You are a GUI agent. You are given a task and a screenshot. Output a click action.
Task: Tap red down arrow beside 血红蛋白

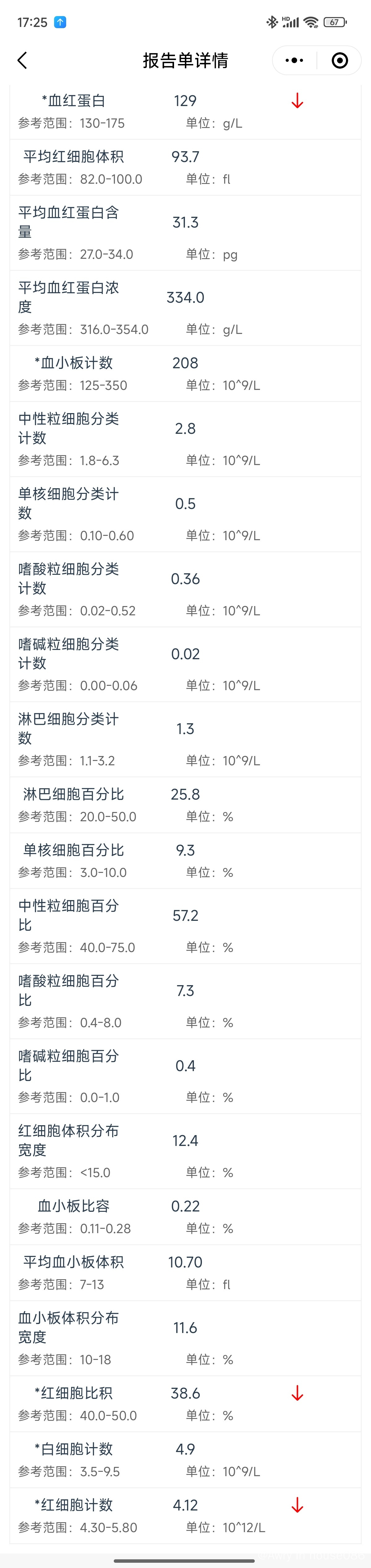[x=297, y=100]
